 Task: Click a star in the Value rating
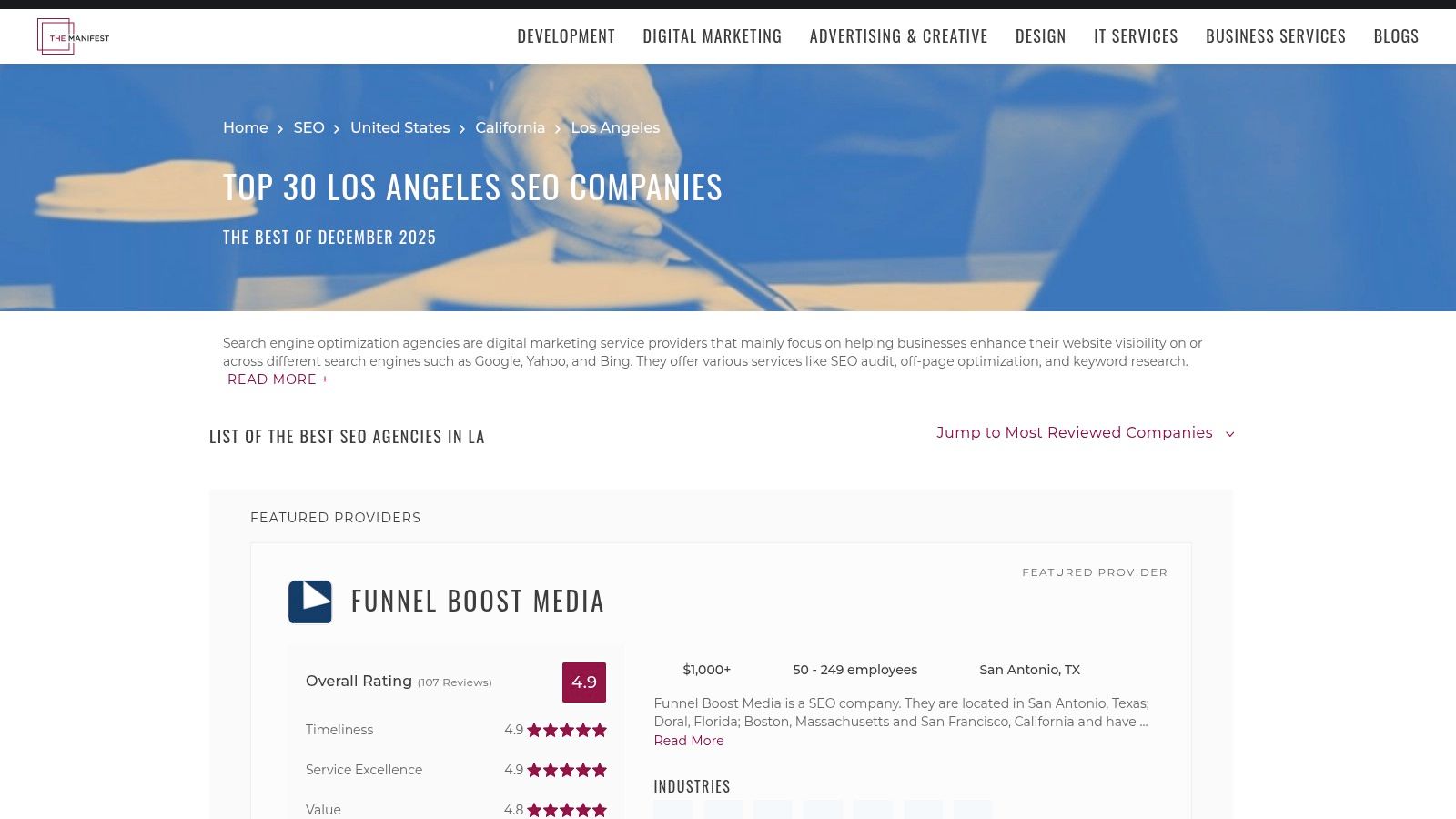[569, 809]
